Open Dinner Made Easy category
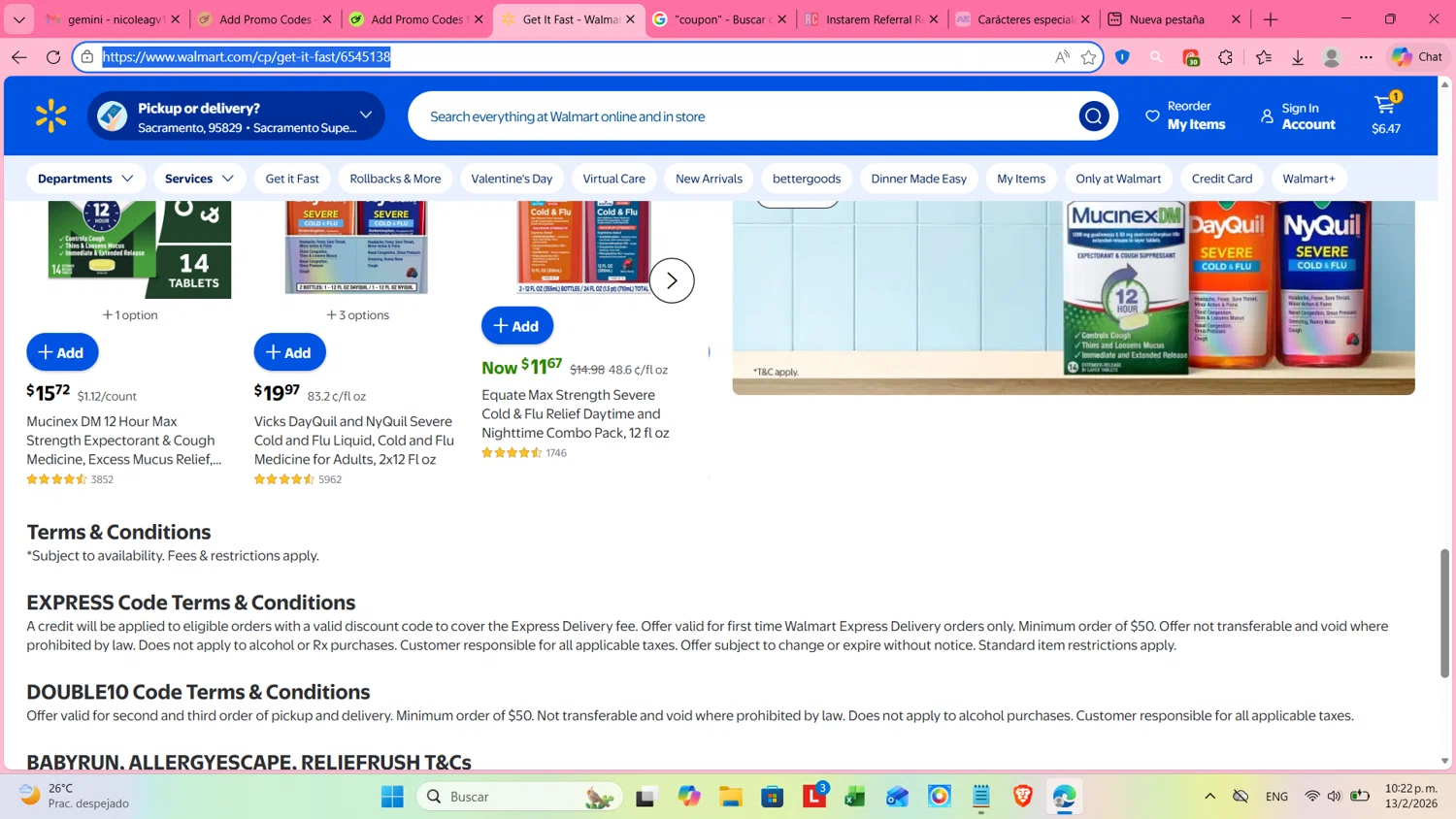Screen dimensions: 1456x819 click(918, 179)
